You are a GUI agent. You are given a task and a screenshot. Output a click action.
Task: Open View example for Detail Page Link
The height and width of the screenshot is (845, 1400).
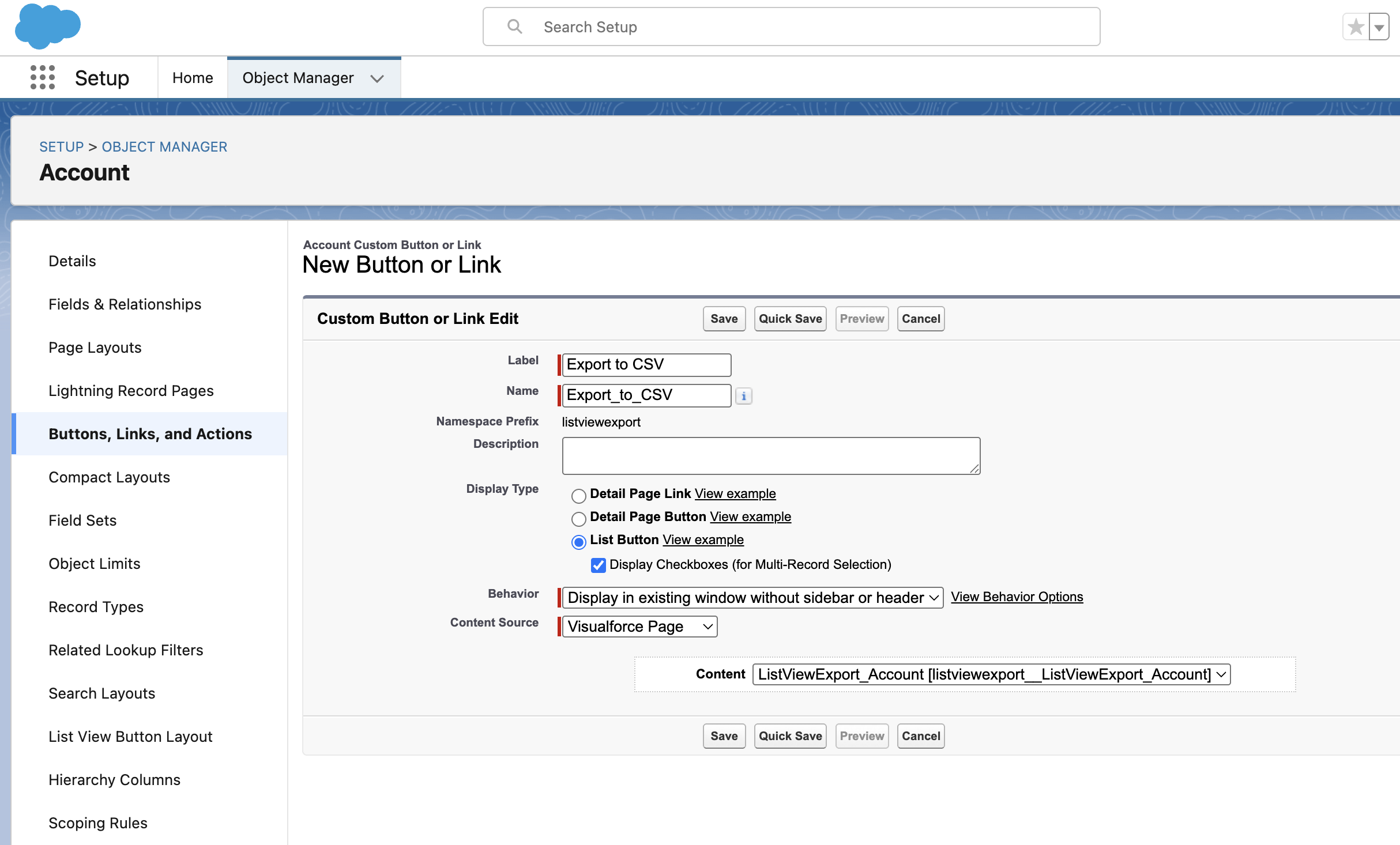click(735, 494)
